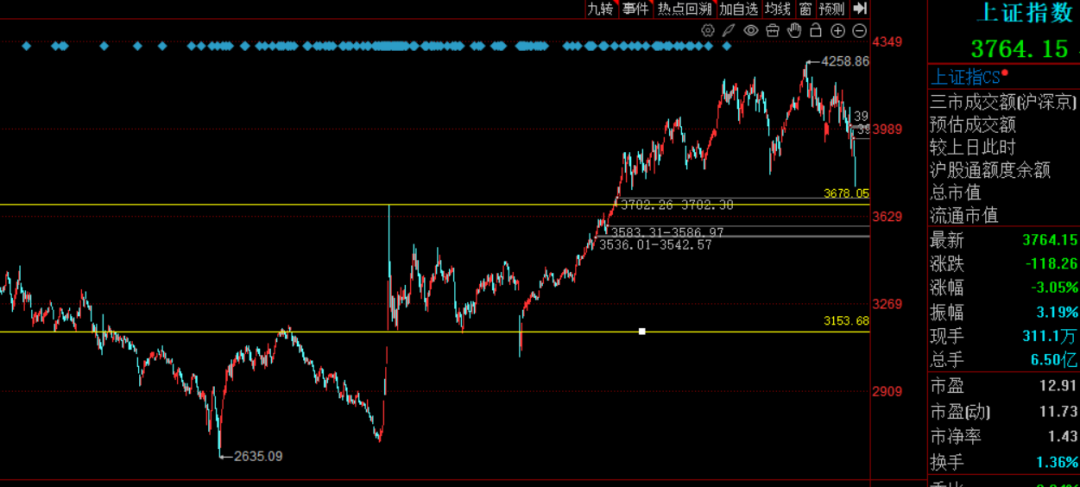Select the yellow horizontal line labeled 3153.68
This screenshot has height=487, width=1080.
pyautogui.click(x=435, y=331)
